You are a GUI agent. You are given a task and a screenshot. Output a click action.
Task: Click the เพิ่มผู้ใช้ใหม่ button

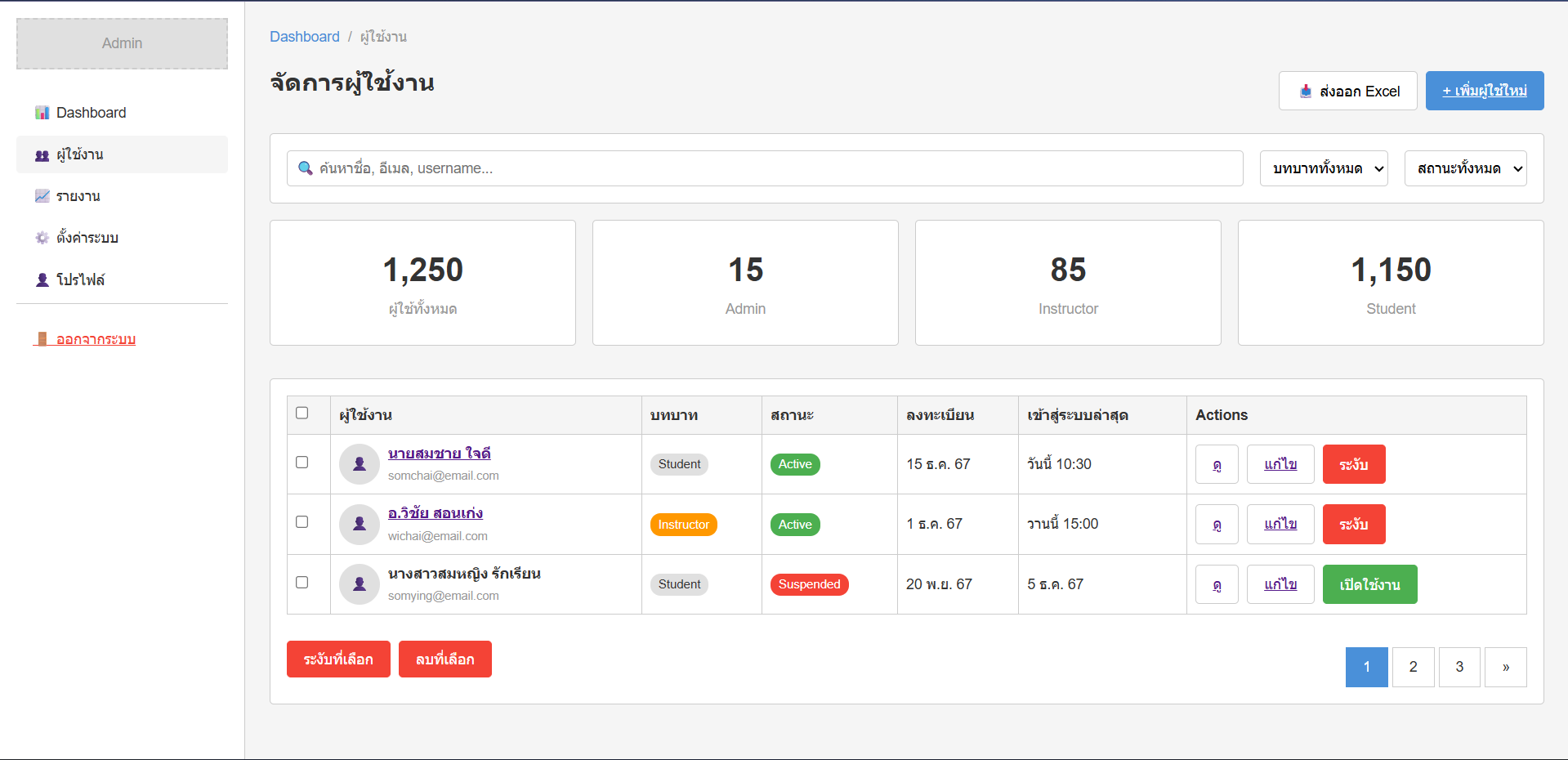pyautogui.click(x=1484, y=91)
